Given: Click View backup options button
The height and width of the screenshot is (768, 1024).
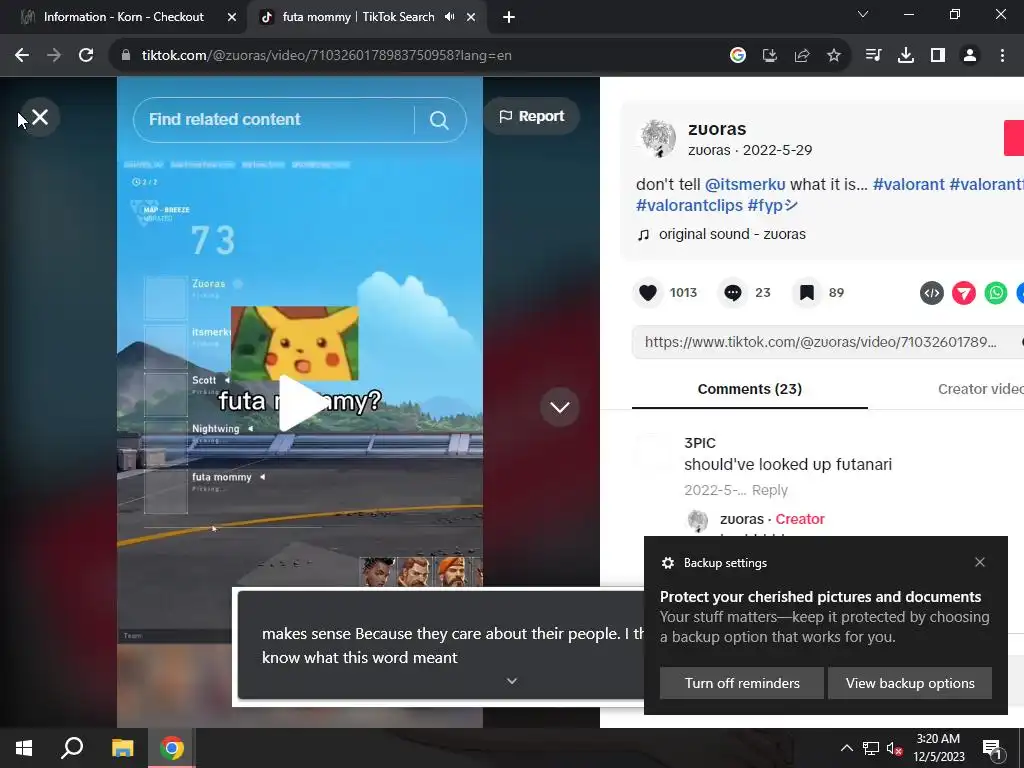Looking at the screenshot, I should [x=910, y=683].
